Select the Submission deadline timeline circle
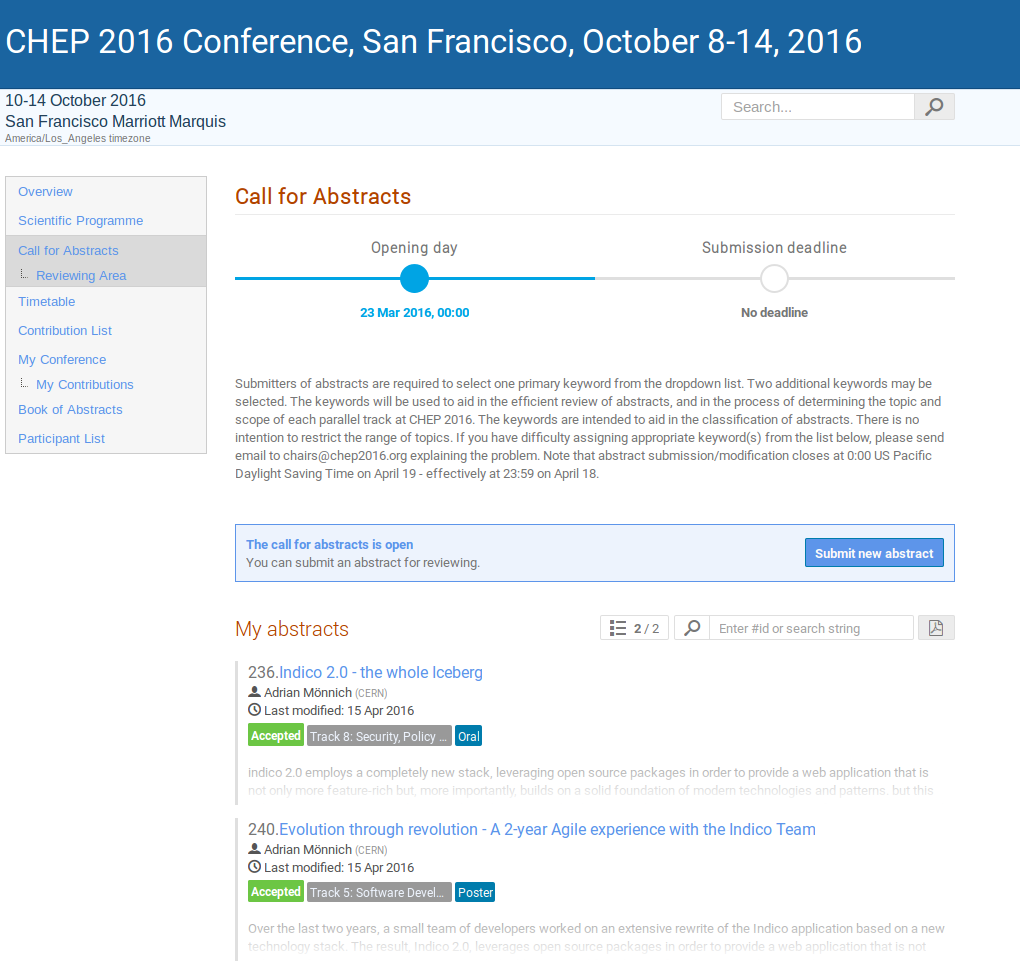The width and height of the screenshot is (1020, 964). tap(774, 278)
